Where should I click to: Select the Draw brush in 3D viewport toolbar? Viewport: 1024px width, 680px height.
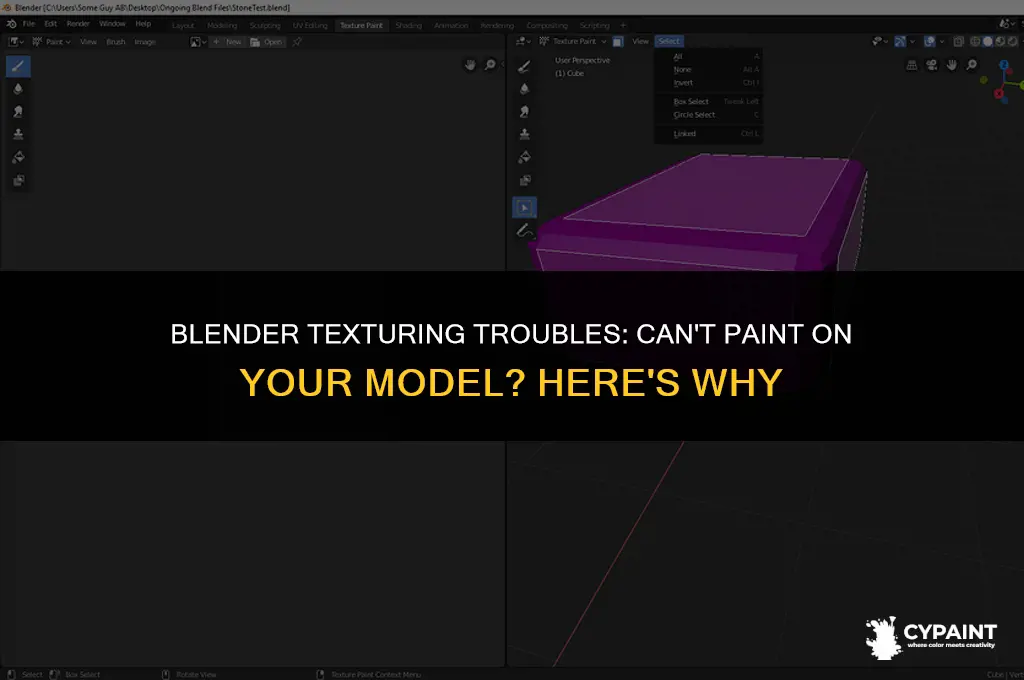[524, 66]
